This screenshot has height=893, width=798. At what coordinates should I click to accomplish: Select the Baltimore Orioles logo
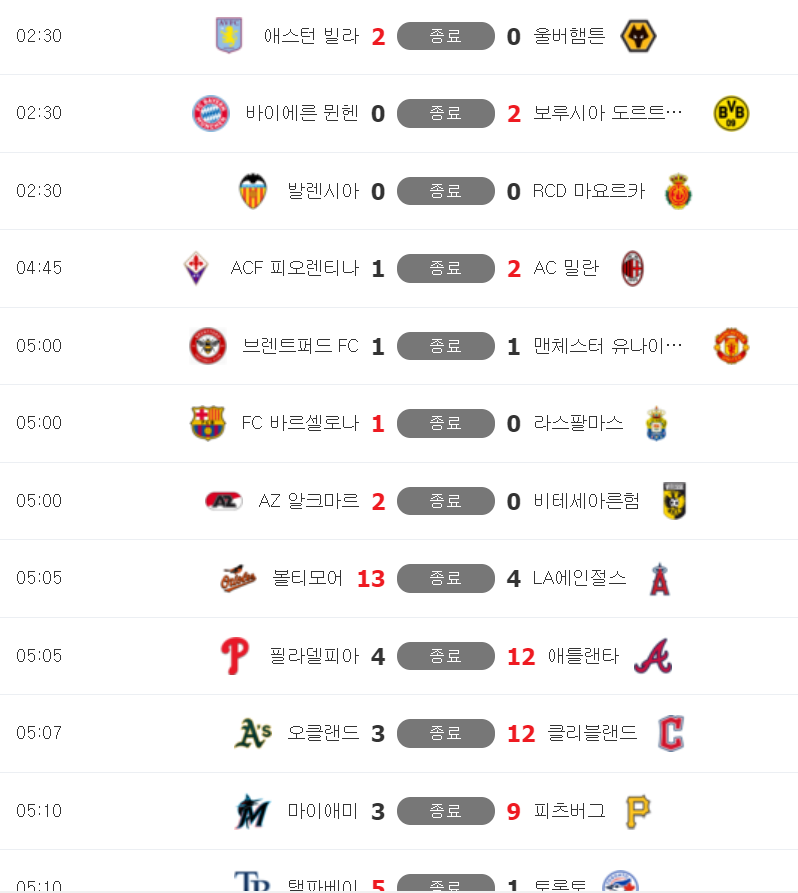238,579
